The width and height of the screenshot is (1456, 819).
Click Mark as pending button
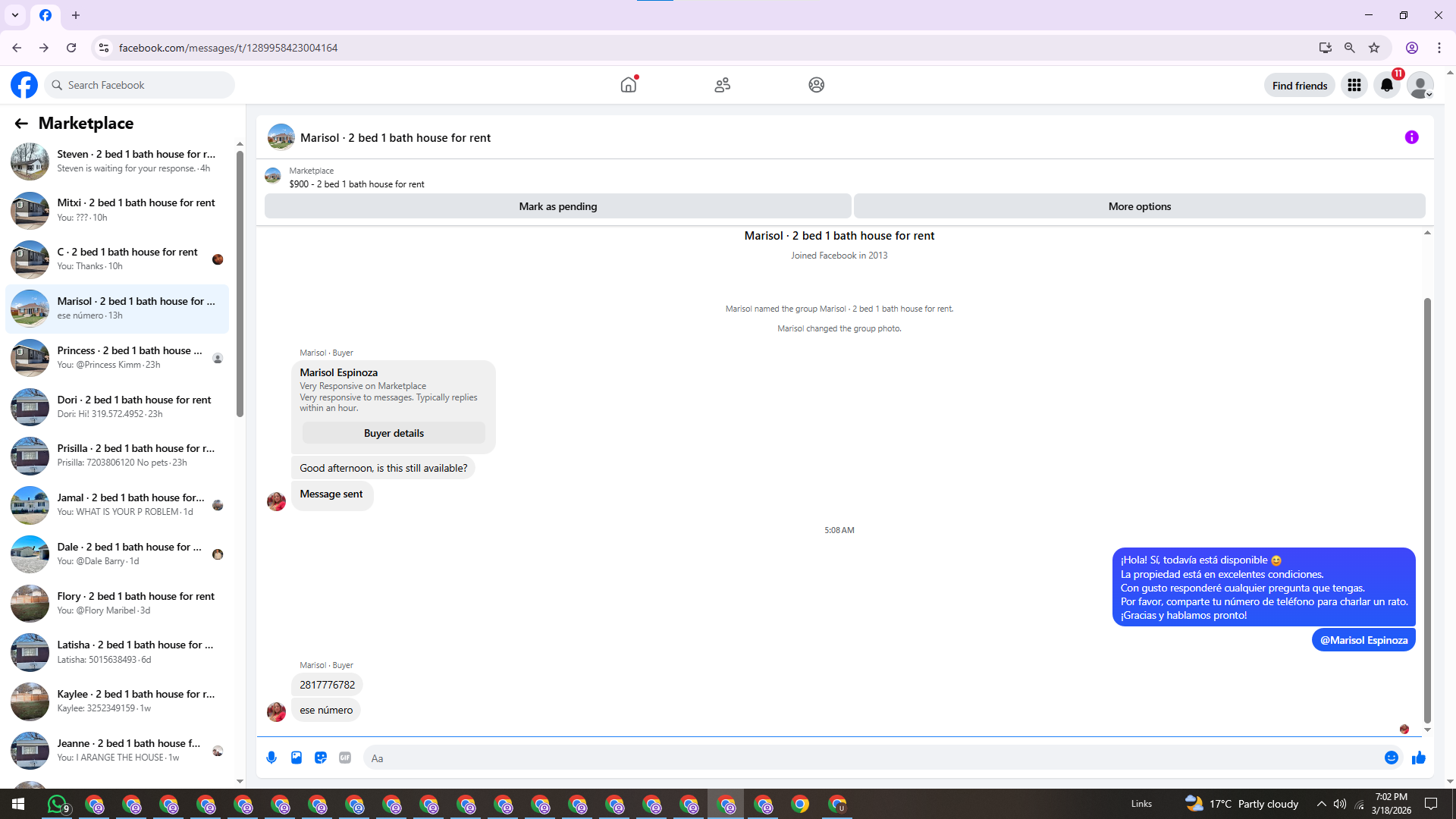pyautogui.click(x=557, y=206)
